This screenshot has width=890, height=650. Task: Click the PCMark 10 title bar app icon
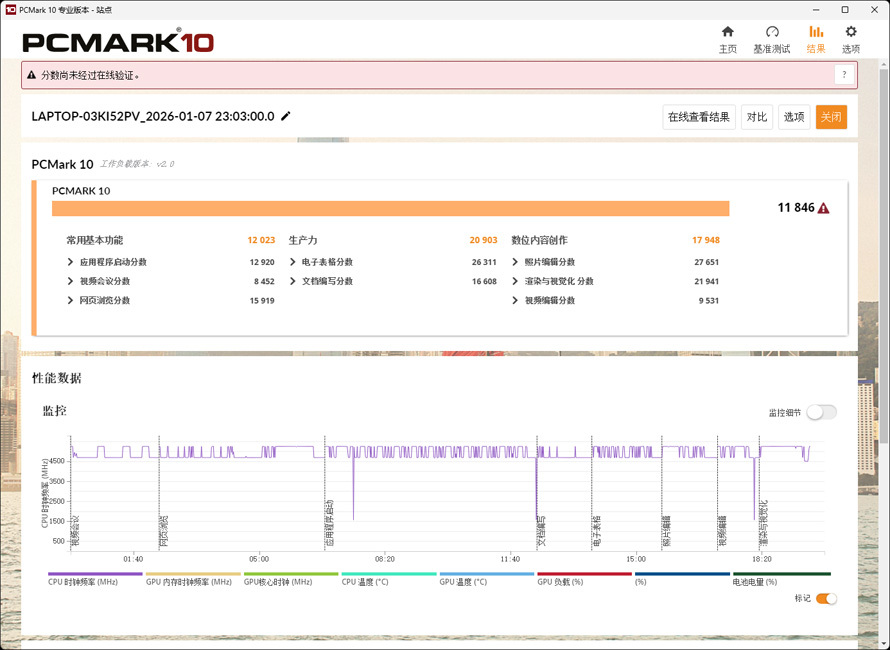coord(10,10)
